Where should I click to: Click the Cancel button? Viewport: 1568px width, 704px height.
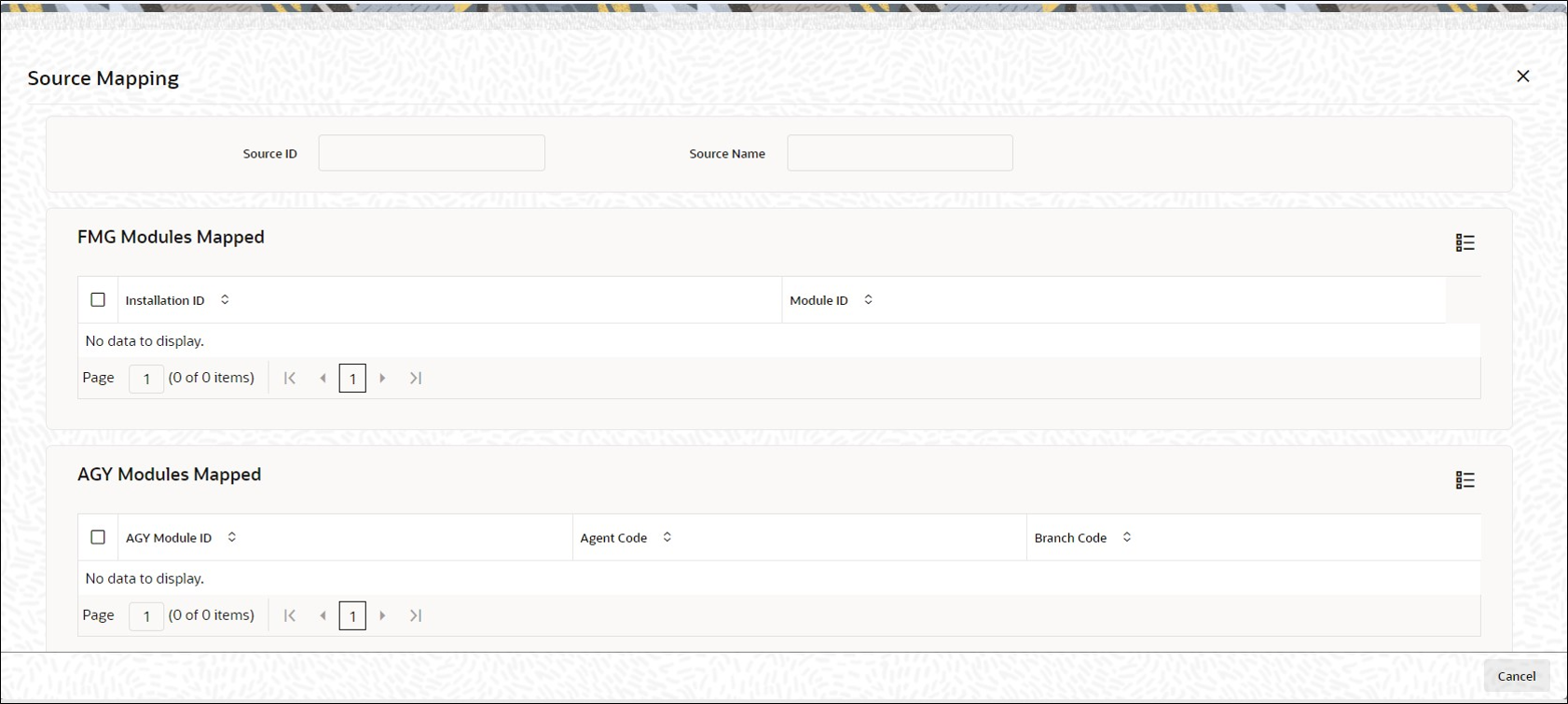(1517, 676)
